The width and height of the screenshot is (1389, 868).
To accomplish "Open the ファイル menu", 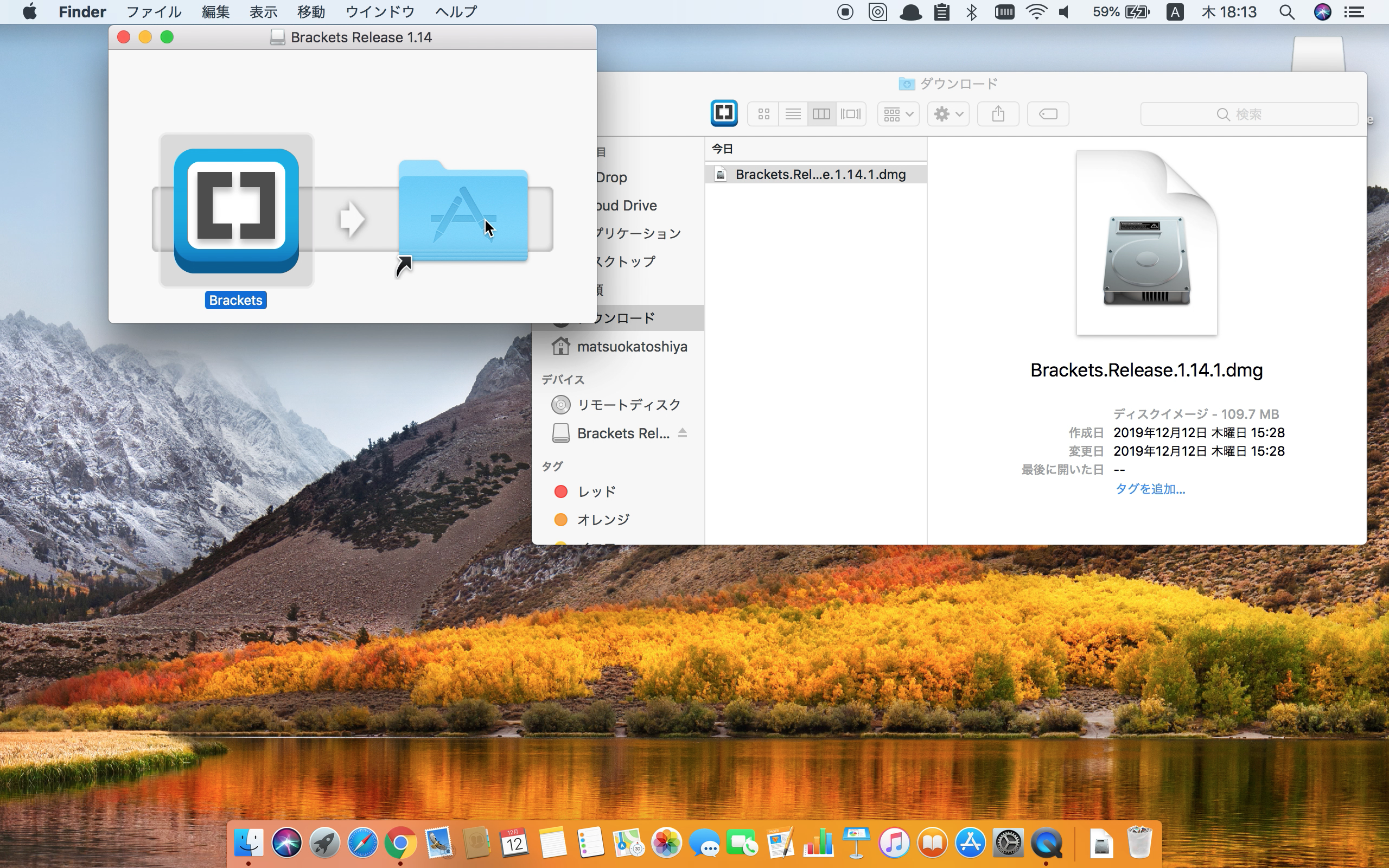I will tap(153, 11).
